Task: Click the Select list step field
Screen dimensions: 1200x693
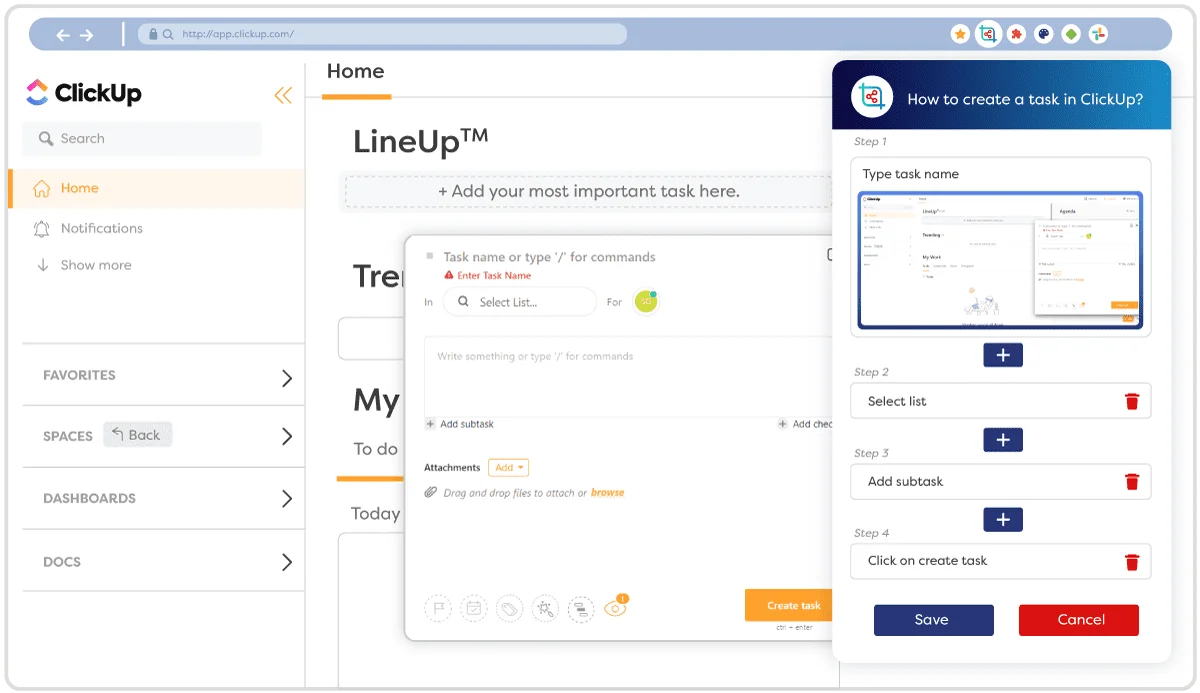Action: coord(1001,401)
